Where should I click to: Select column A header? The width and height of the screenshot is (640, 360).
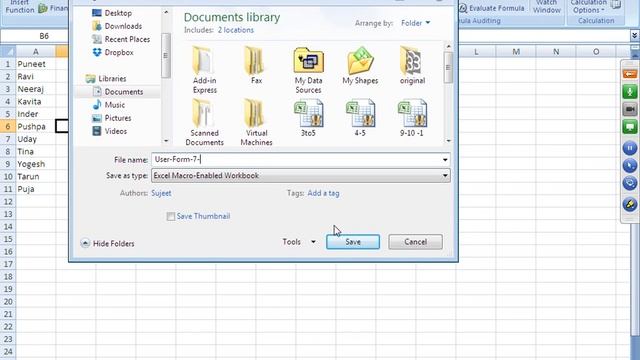coord(36,51)
